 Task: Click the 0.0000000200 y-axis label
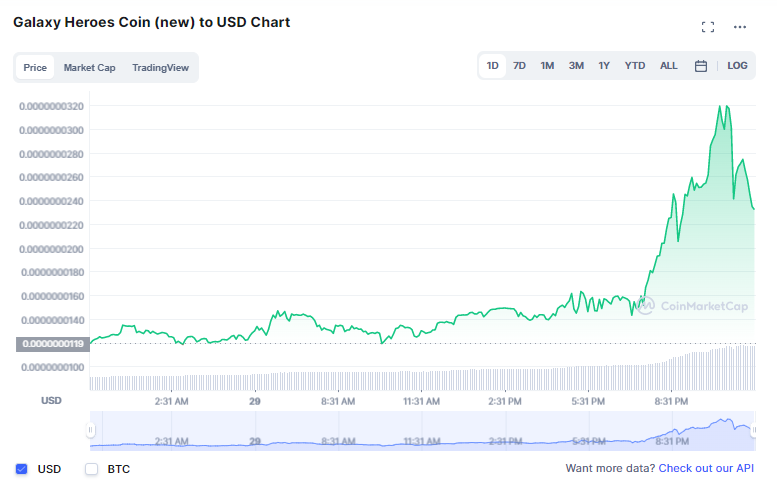52,249
